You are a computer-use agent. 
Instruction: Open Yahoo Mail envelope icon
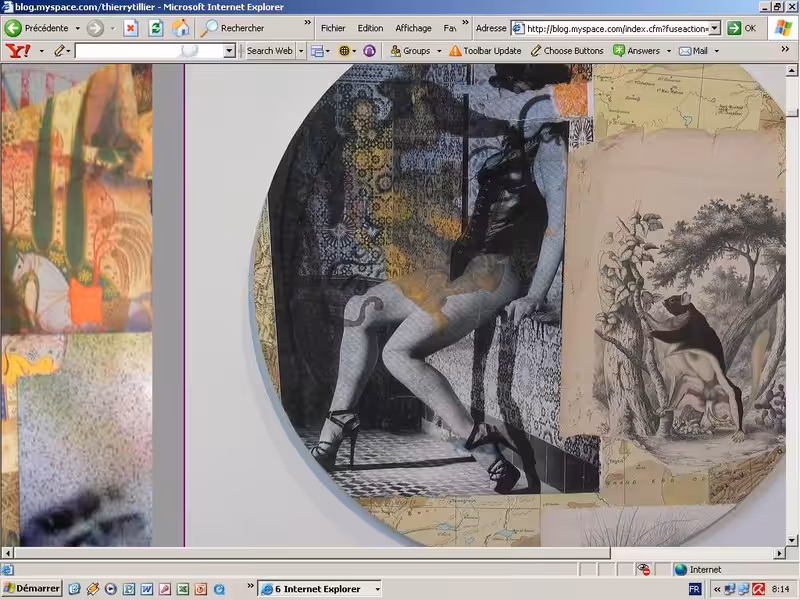tap(685, 51)
